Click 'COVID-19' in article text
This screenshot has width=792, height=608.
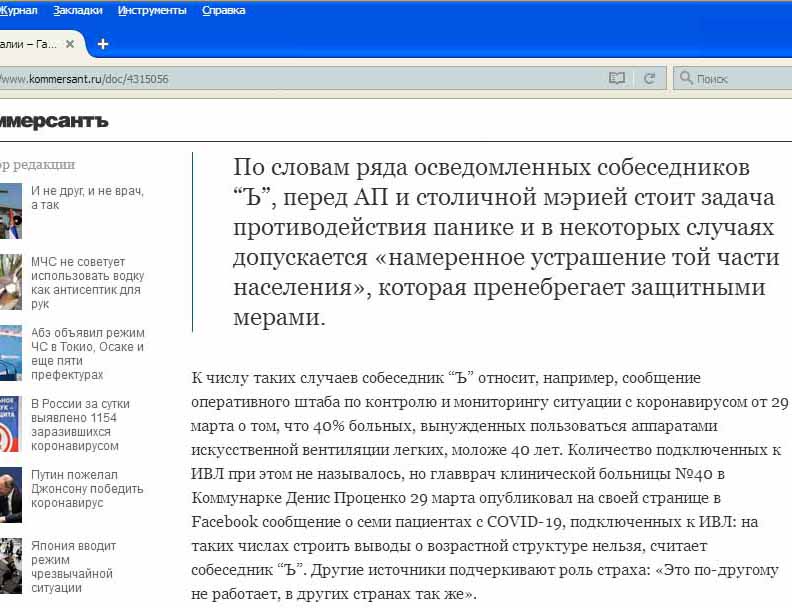tap(526, 522)
